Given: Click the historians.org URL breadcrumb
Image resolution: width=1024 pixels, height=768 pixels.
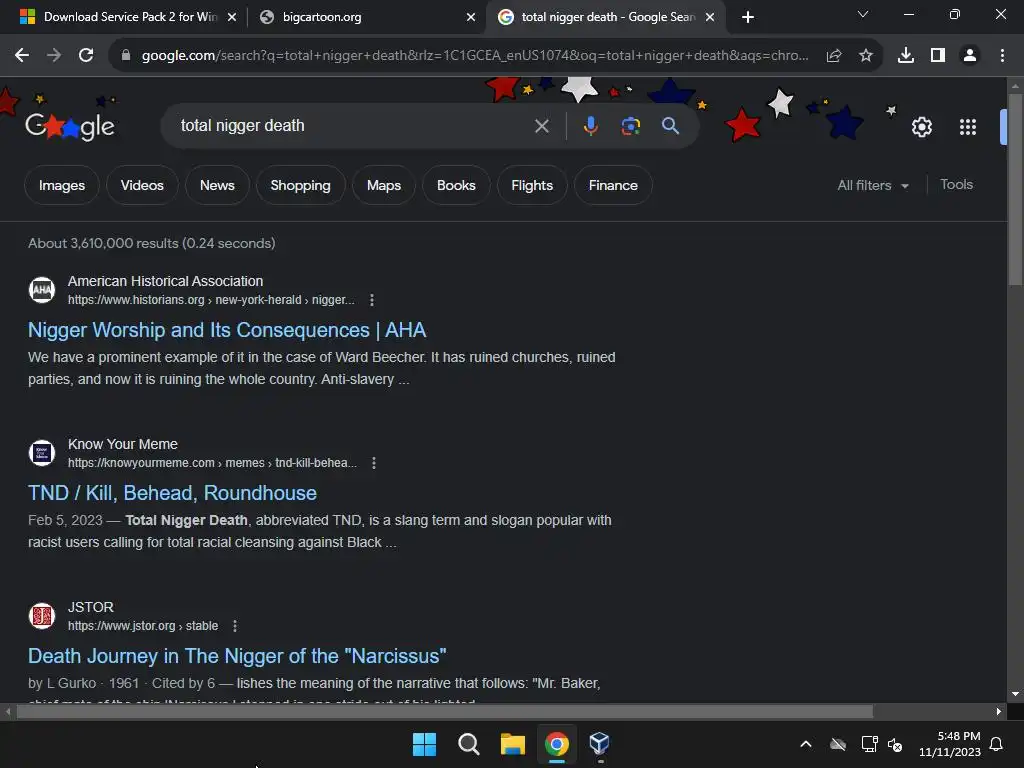Looking at the screenshot, I should [x=211, y=300].
